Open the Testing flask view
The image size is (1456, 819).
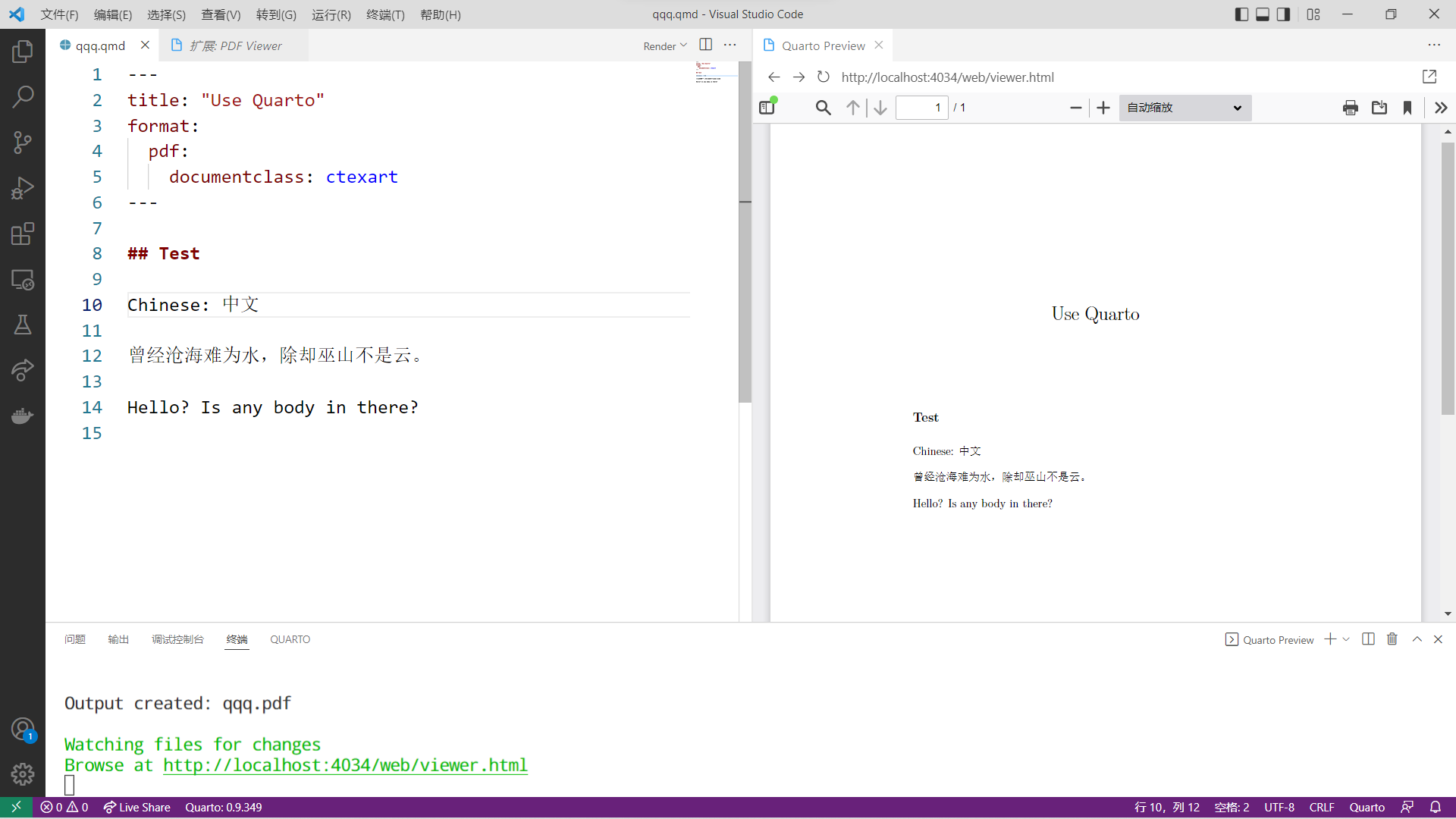[23, 325]
